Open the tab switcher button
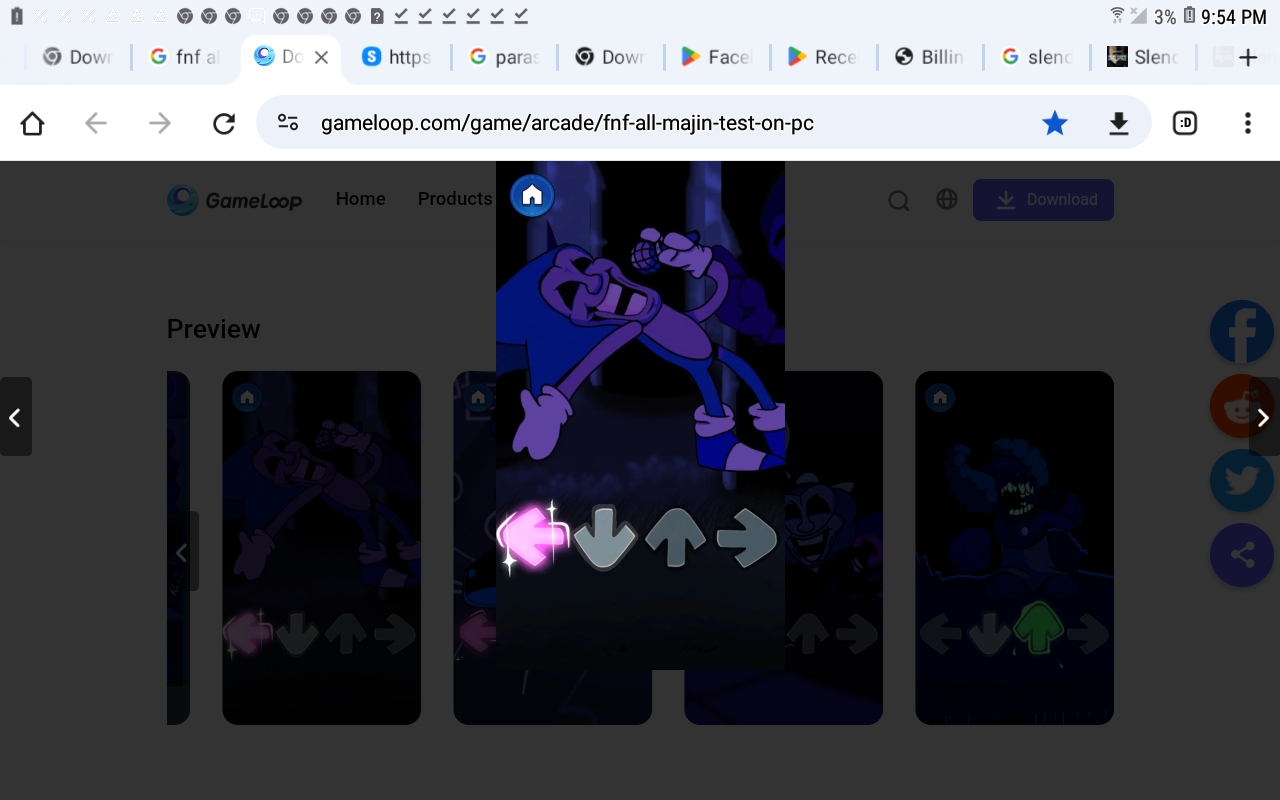This screenshot has width=1280, height=800. pos(1185,123)
